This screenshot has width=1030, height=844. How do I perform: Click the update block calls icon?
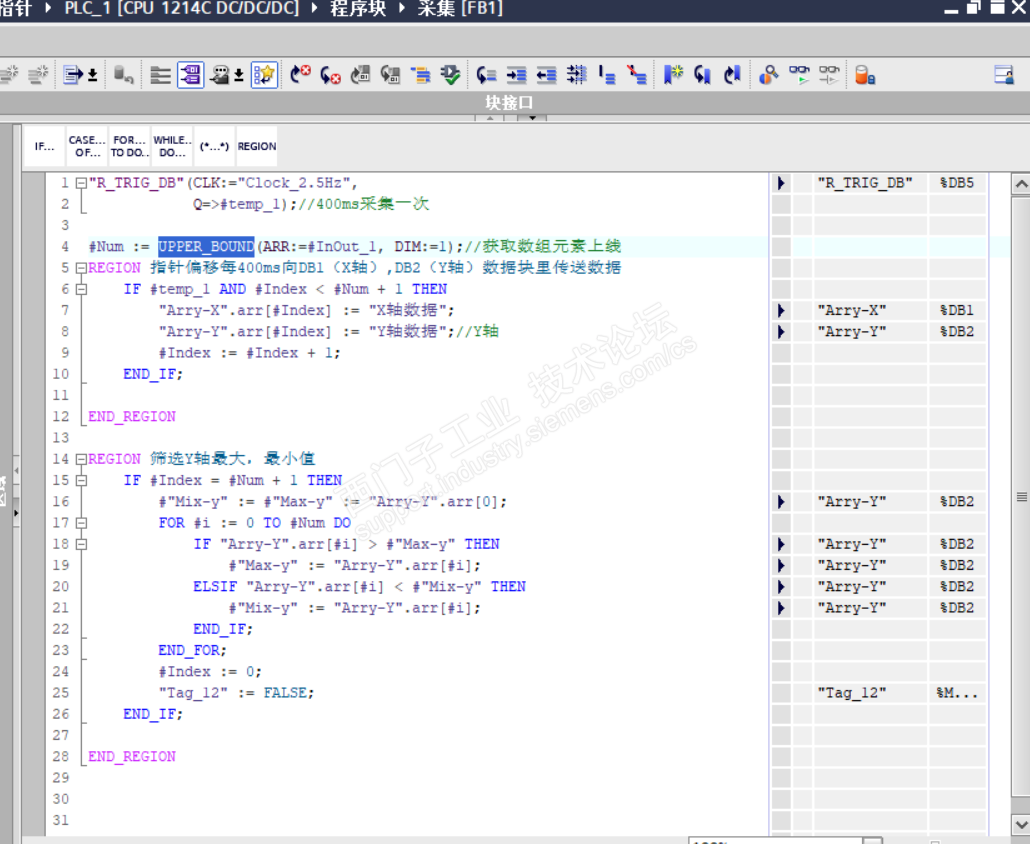[x=360, y=75]
